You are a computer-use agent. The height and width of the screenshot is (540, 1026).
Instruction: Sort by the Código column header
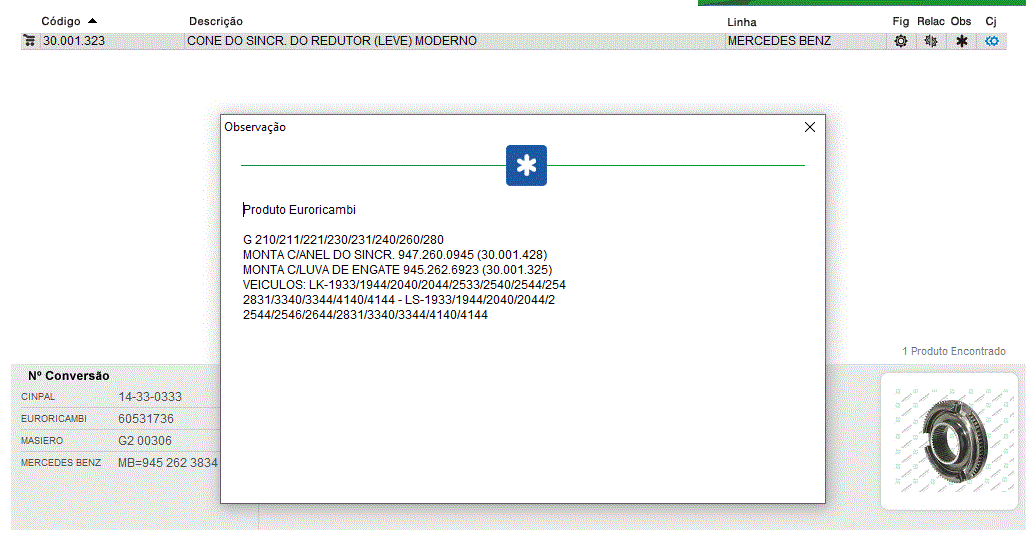coord(61,21)
